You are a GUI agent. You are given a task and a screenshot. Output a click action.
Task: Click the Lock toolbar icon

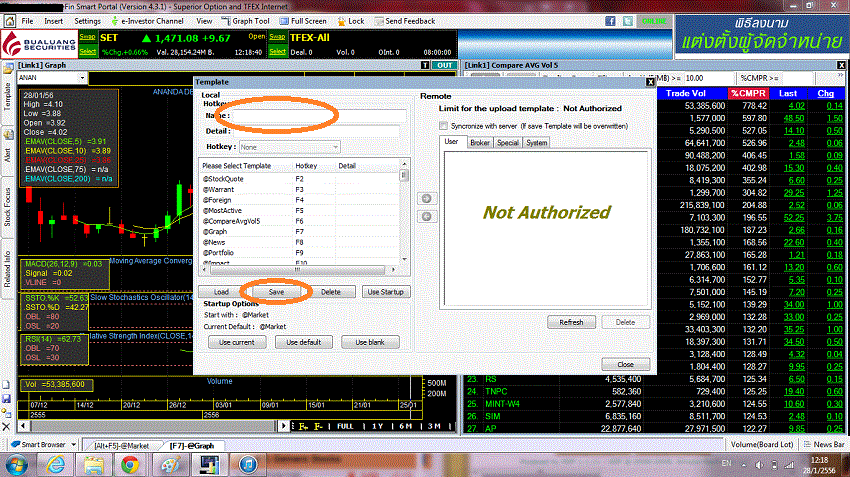(351, 21)
